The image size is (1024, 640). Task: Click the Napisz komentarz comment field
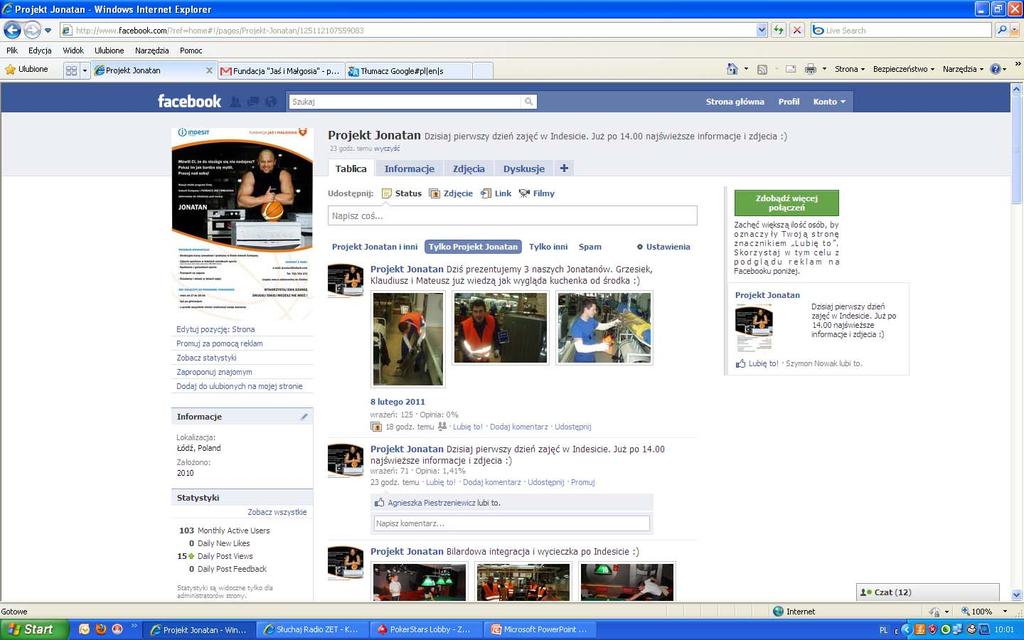click(512, 523)
